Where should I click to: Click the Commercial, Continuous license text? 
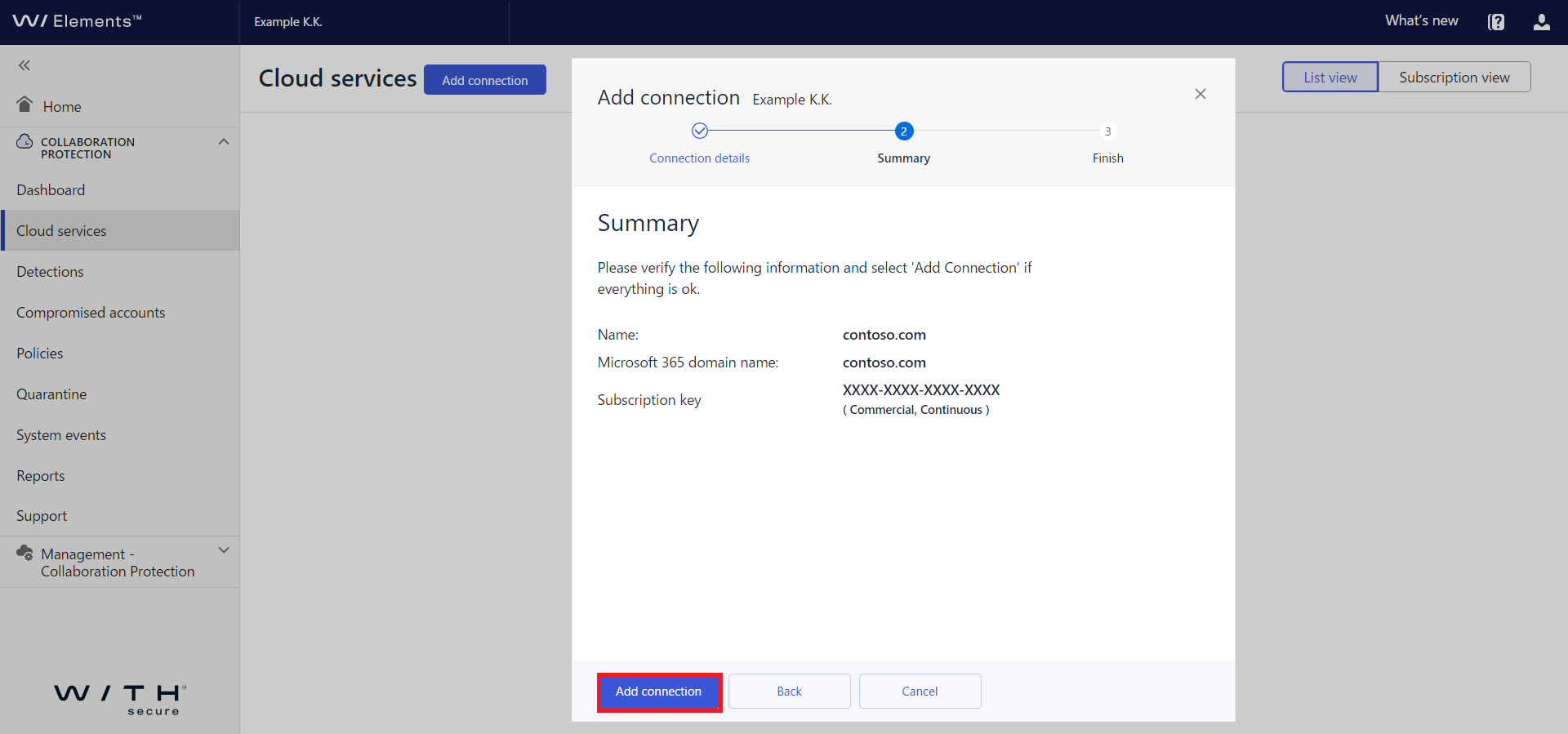[916, 410]
